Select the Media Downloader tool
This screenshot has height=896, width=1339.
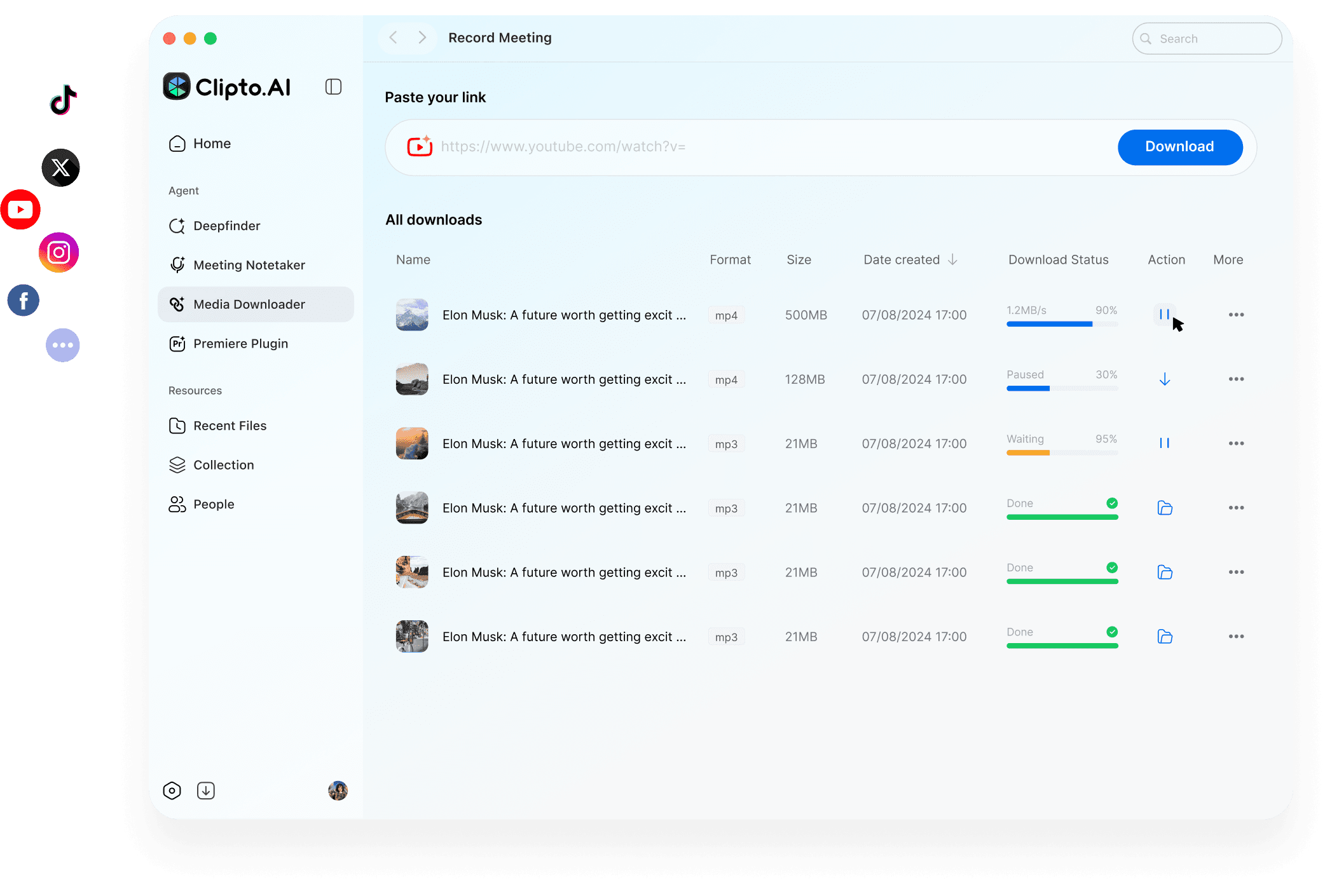tap(249, 304)
